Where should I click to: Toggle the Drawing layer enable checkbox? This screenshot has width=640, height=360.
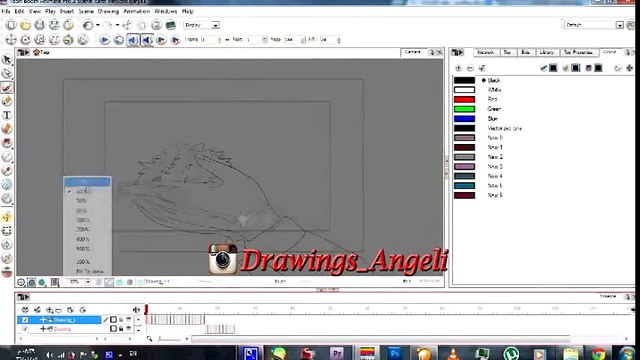[25, 329]
